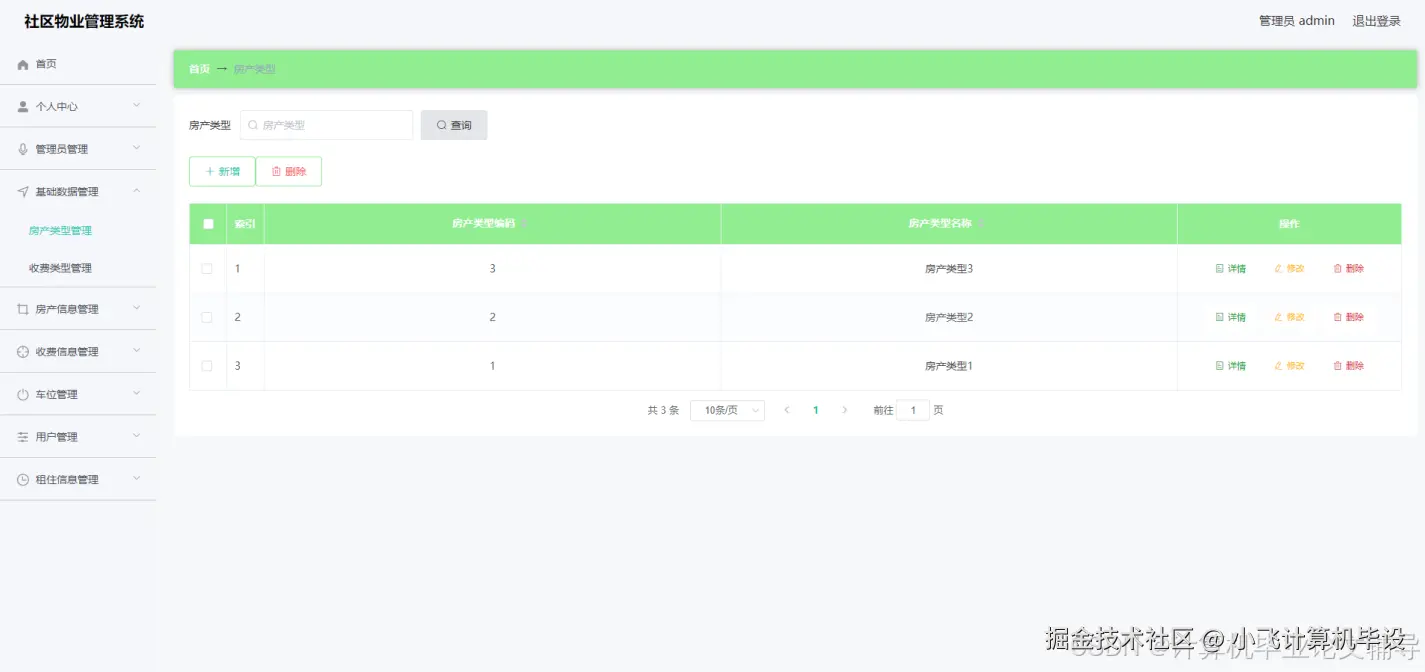This screenshot has height=672, width=1425.
Task: Click 退出登录 to log out
Action: coord(1376,21)
